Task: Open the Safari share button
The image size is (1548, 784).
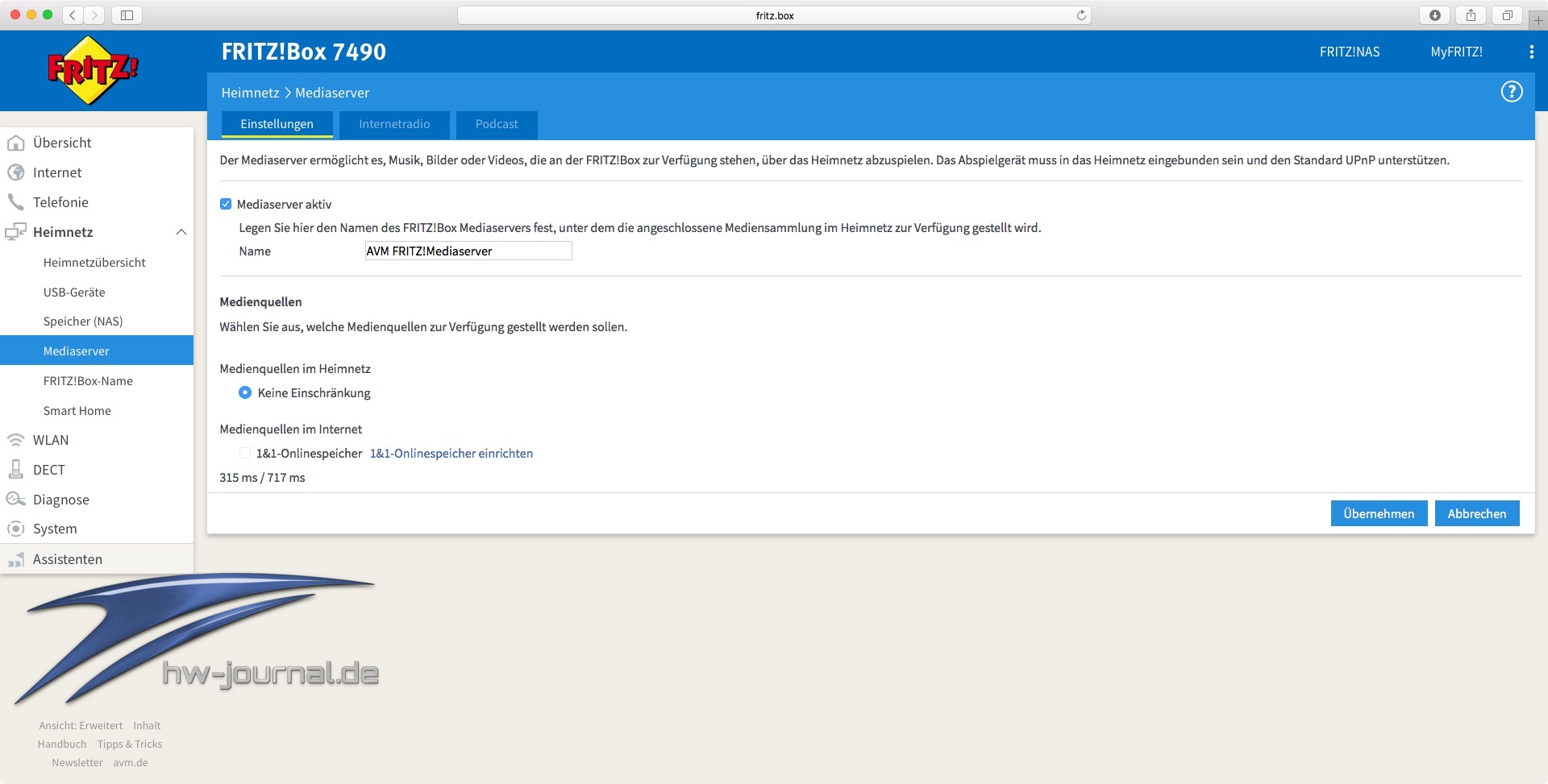Action: point(1471,15)
